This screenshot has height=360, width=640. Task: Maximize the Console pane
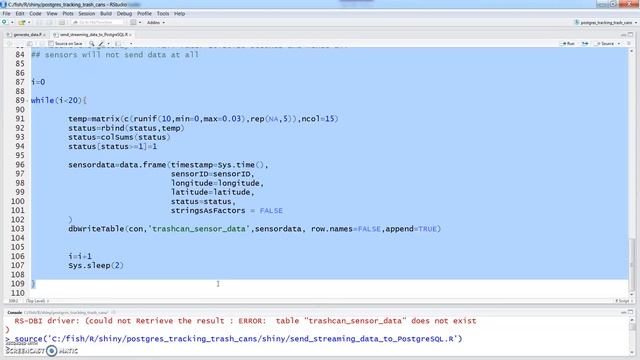click(x=631, y=312)
